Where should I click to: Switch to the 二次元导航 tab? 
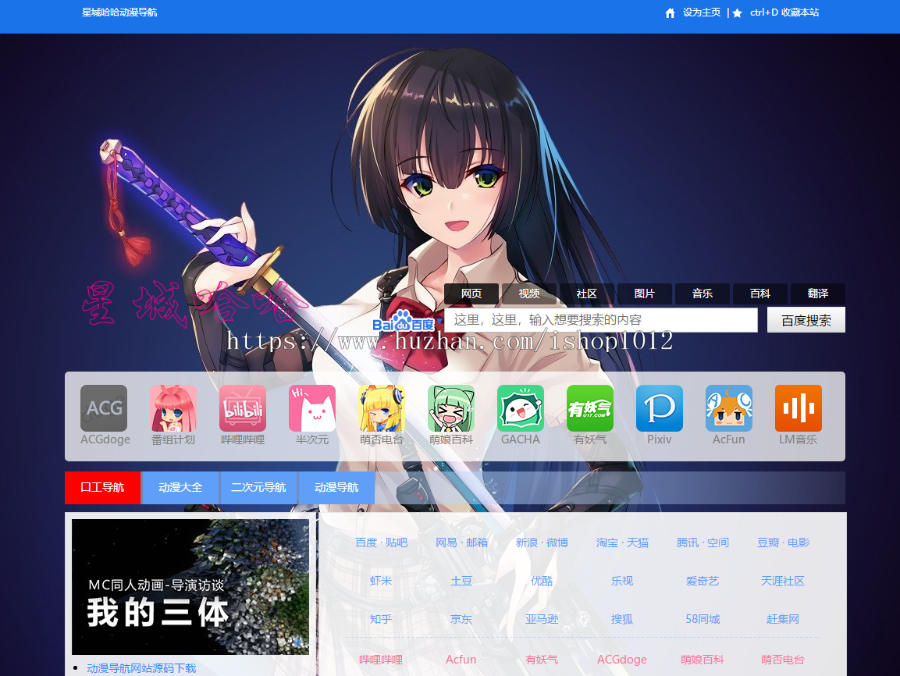[258, 488]
